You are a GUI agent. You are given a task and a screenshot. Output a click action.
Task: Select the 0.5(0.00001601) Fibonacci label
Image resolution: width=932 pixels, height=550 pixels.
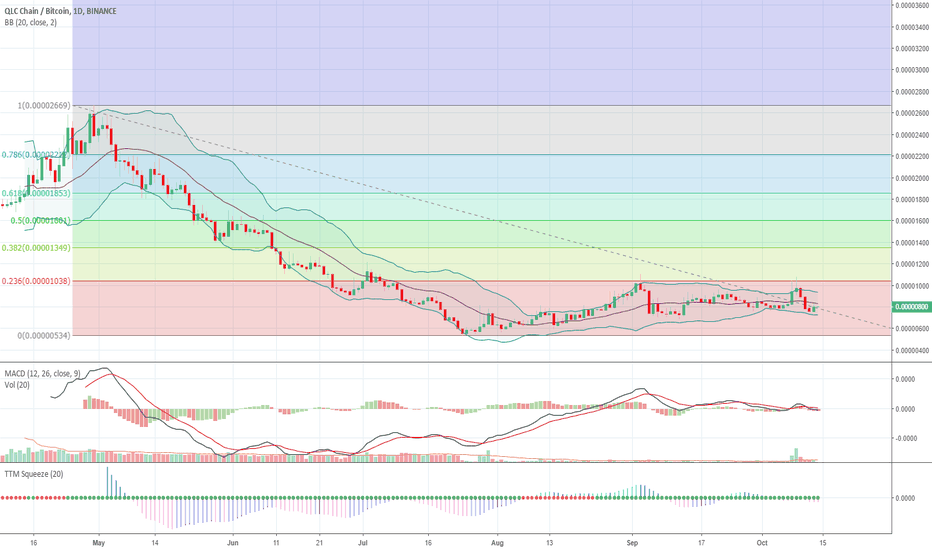(40, 221)
